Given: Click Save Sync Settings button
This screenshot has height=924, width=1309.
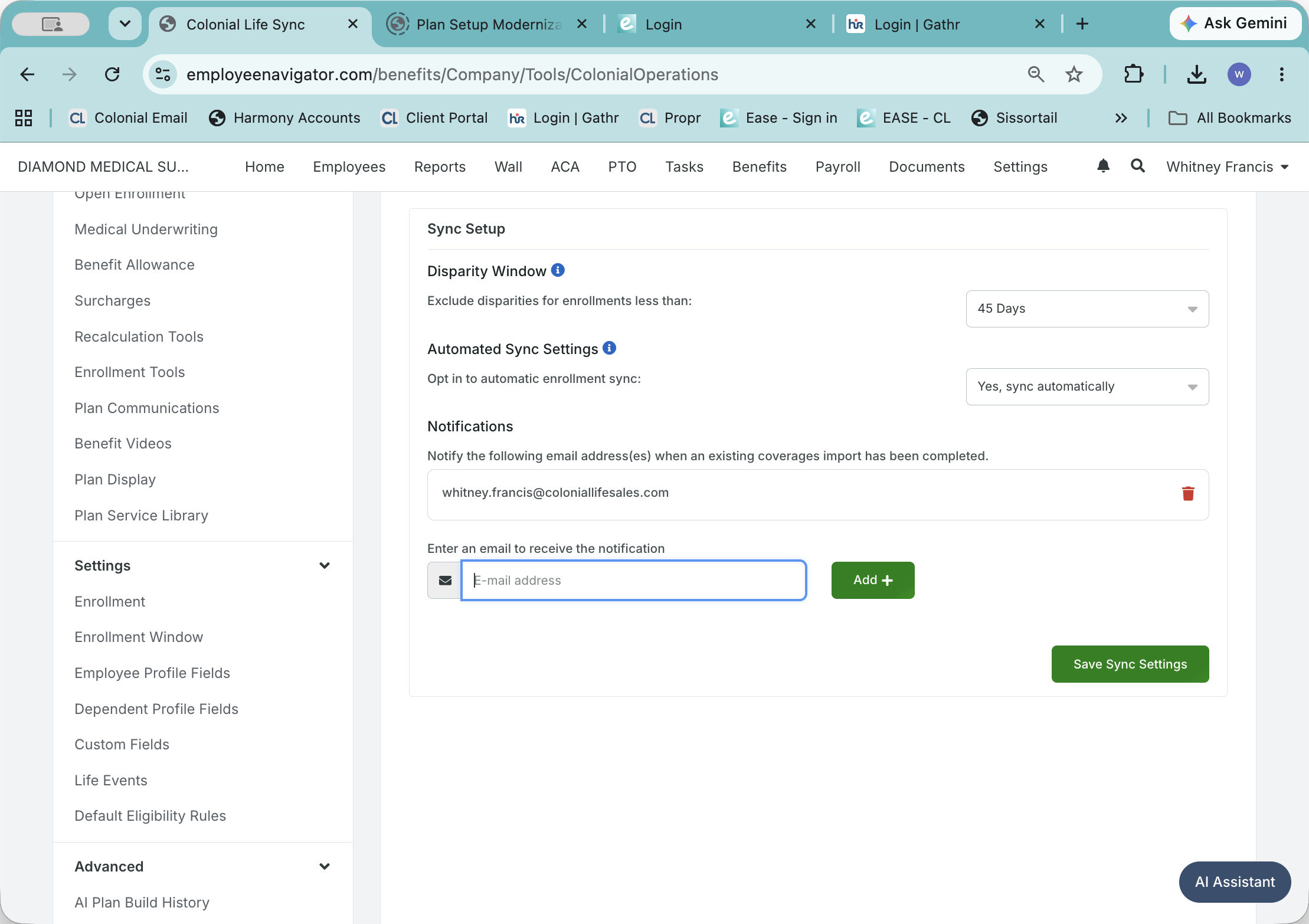Looking at the screenshot, I should click(1130, 664).
